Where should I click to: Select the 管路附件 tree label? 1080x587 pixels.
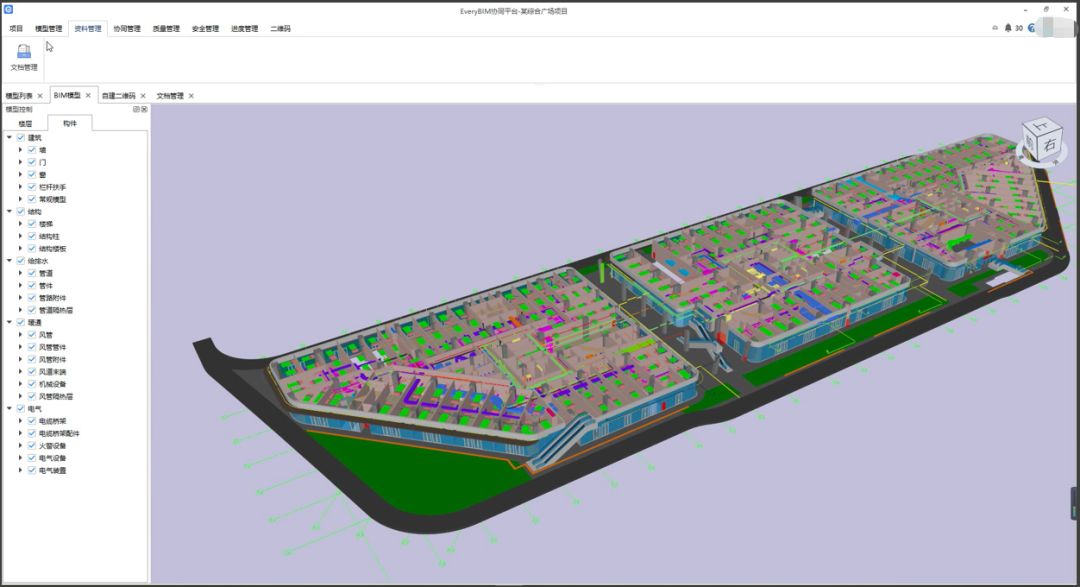point(52,298)
